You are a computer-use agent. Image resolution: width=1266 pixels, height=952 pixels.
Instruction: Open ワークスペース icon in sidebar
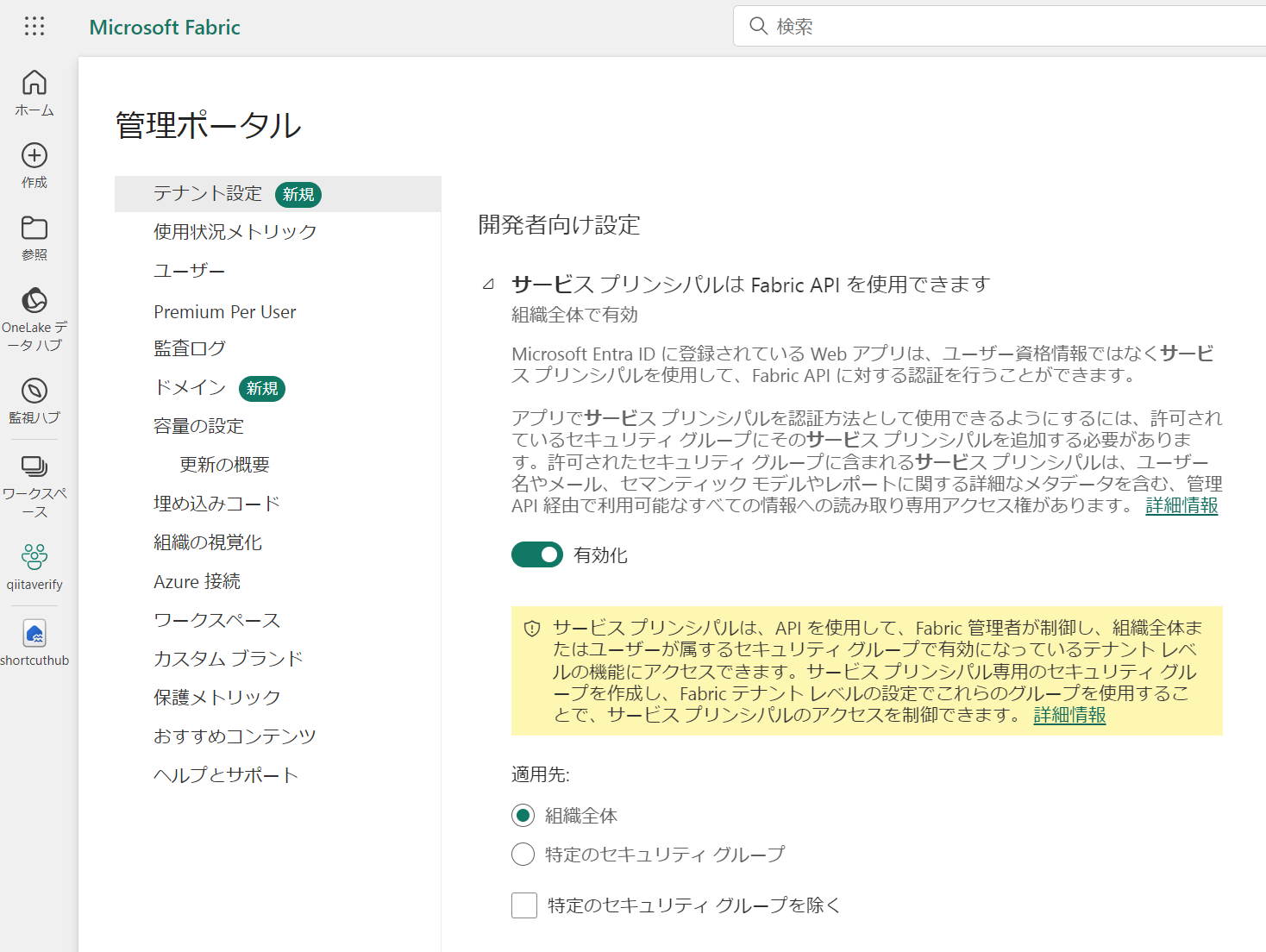[x=34, y=467]
